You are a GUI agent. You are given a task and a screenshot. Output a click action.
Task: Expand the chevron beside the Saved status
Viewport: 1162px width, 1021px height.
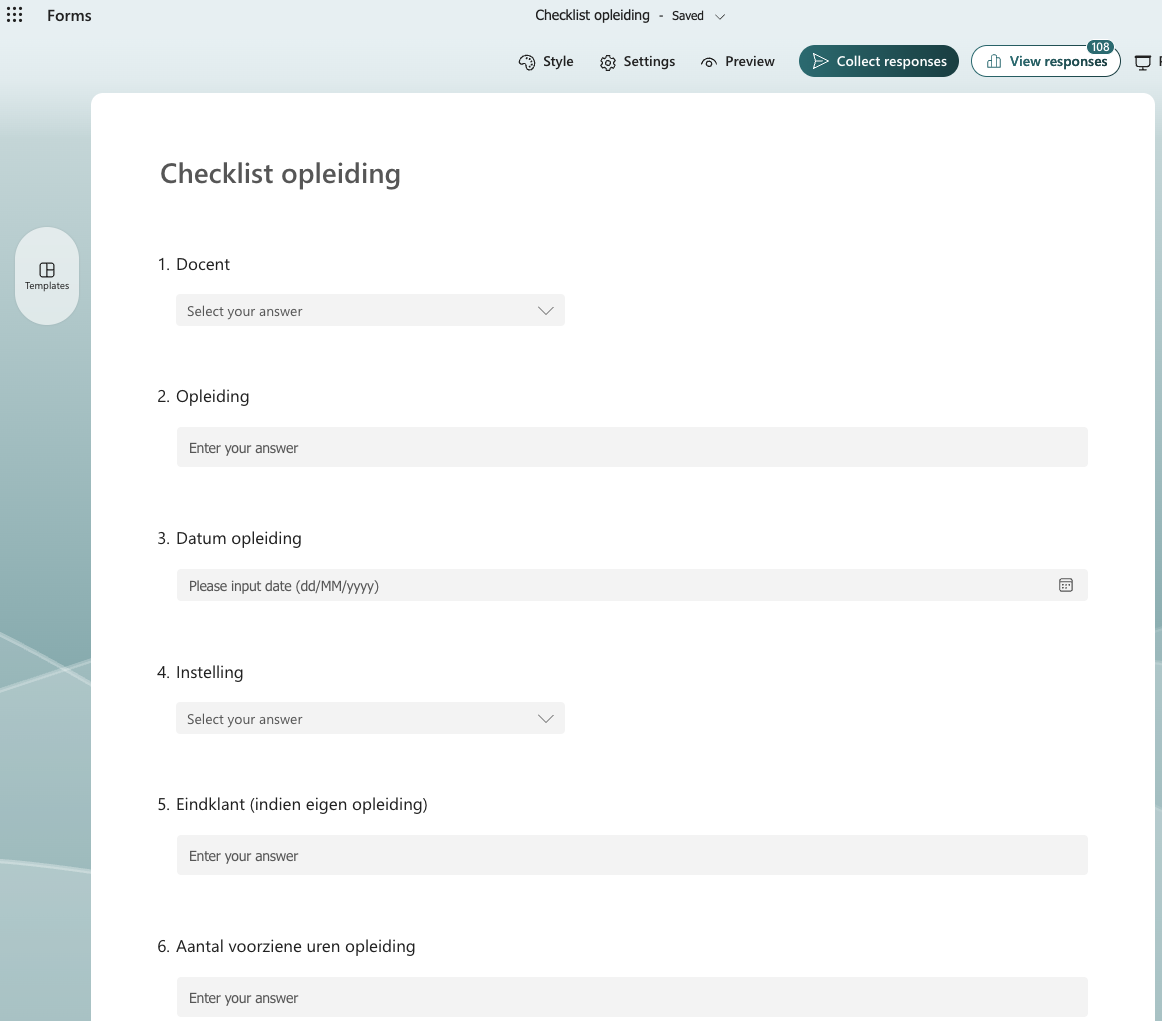click(720, 16)
